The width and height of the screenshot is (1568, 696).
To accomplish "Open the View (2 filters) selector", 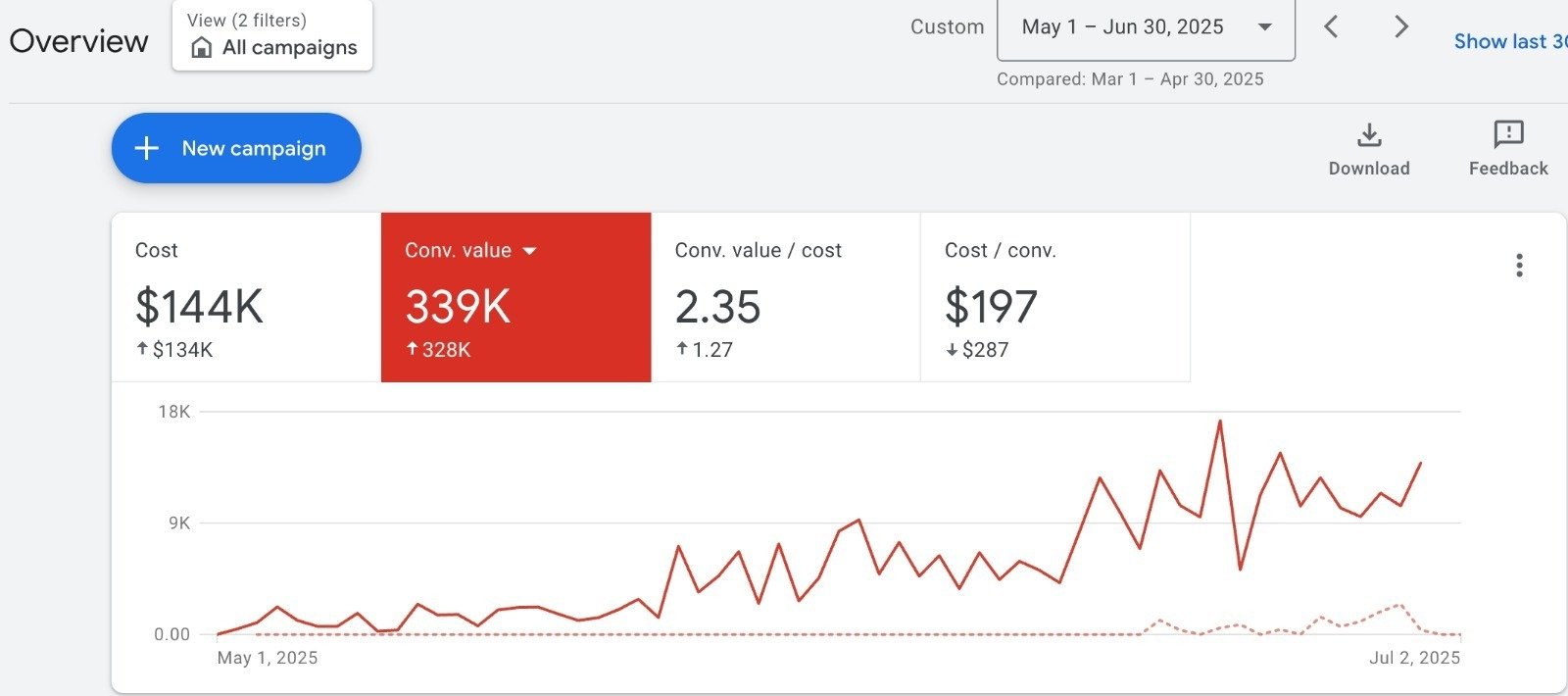I will click(272, 35).
